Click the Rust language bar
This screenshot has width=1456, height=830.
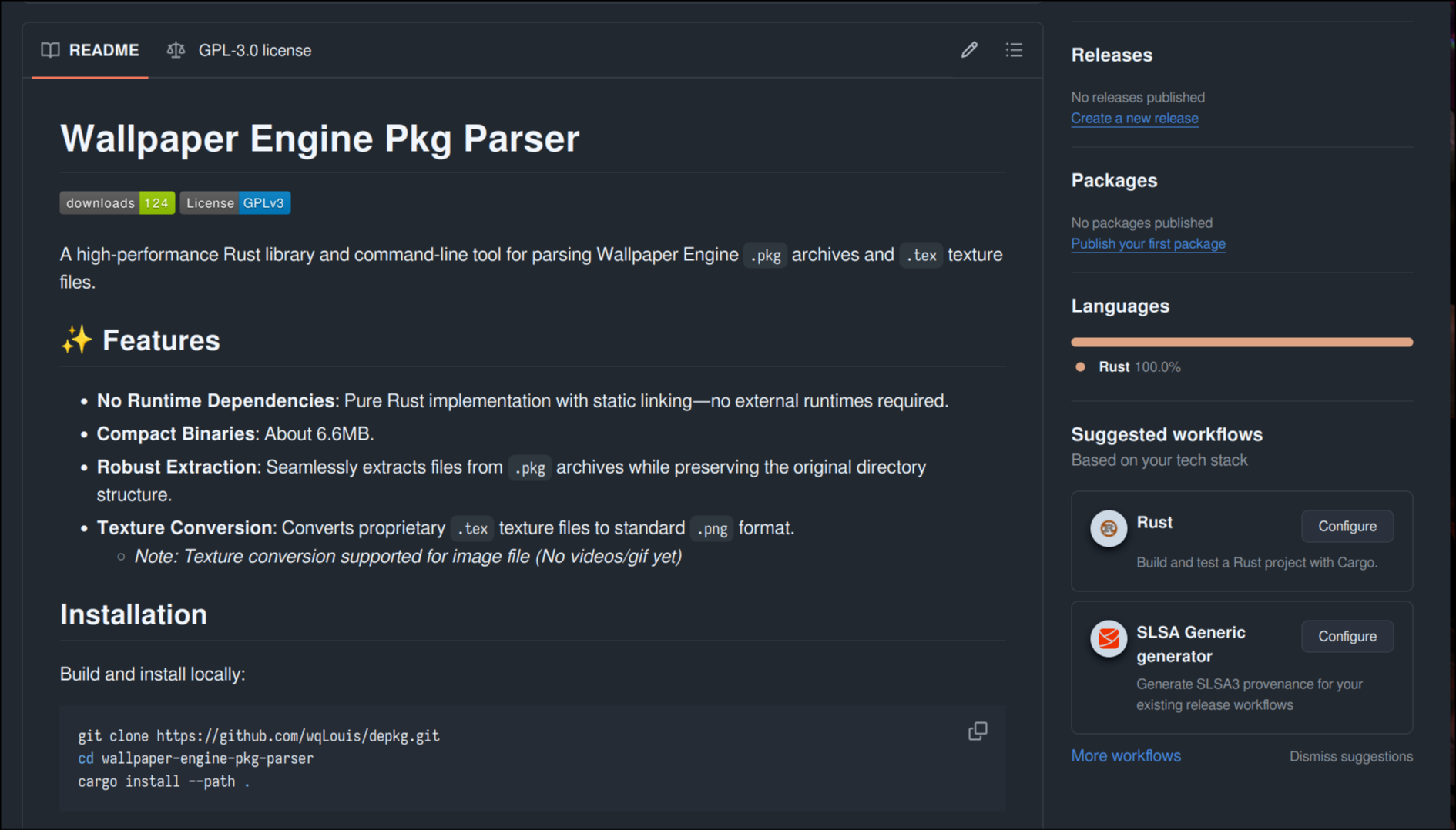point(1241,342)
